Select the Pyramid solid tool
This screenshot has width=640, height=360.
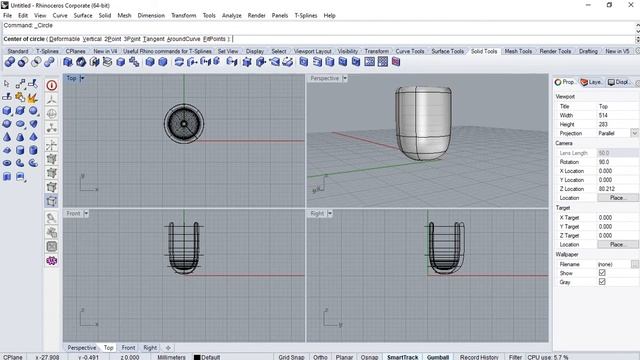[x=33, y=137]
